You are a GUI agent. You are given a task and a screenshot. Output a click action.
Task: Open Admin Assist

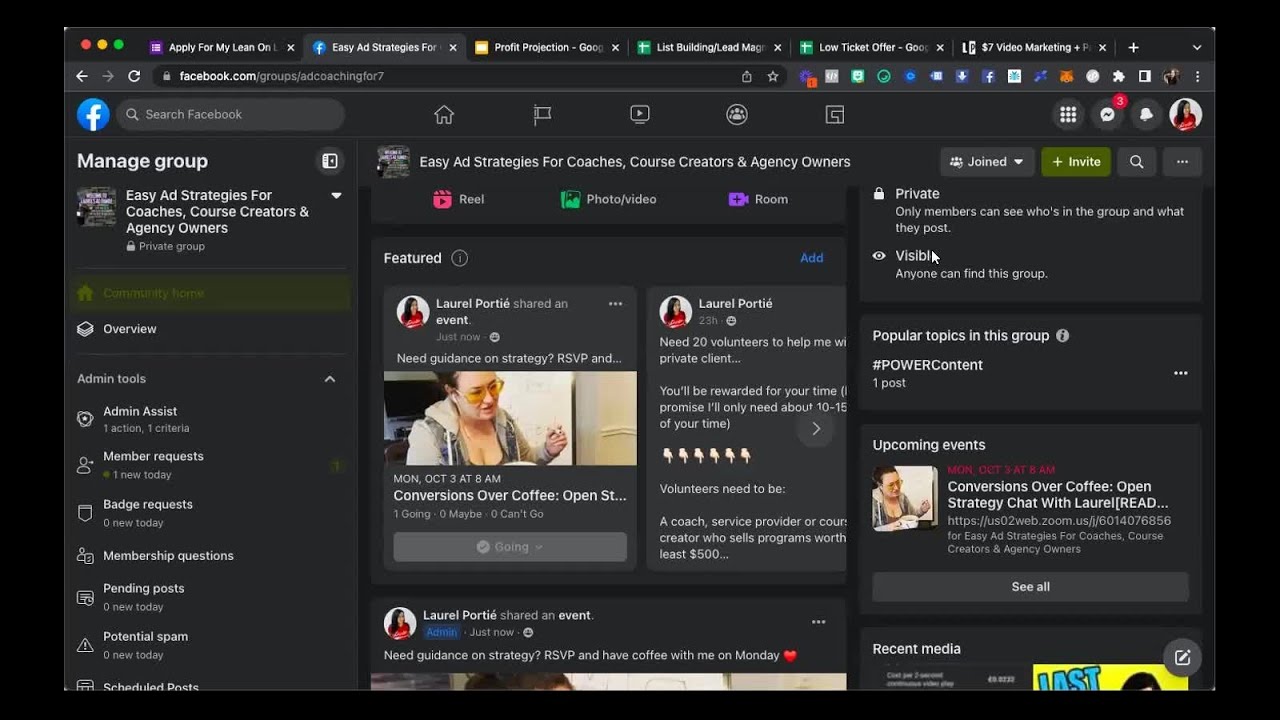pos(210,419)
